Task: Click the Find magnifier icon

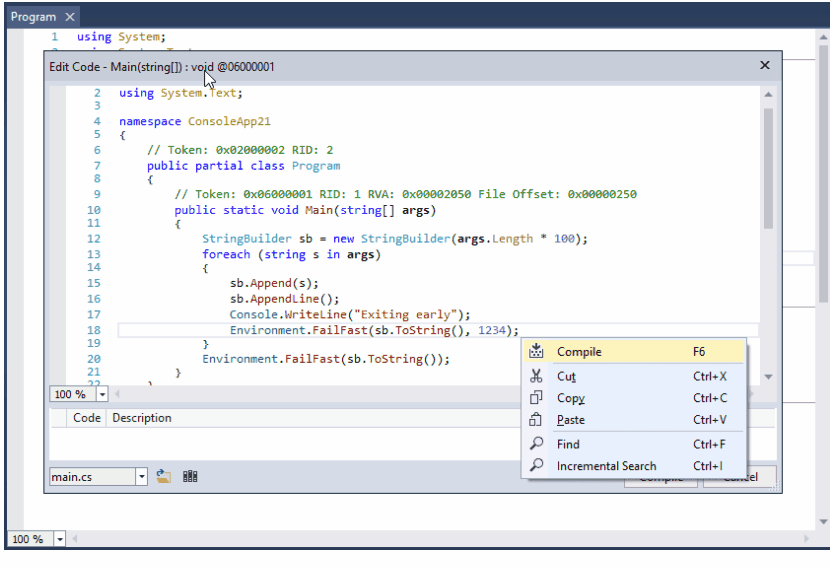Action: click(536, 444)
